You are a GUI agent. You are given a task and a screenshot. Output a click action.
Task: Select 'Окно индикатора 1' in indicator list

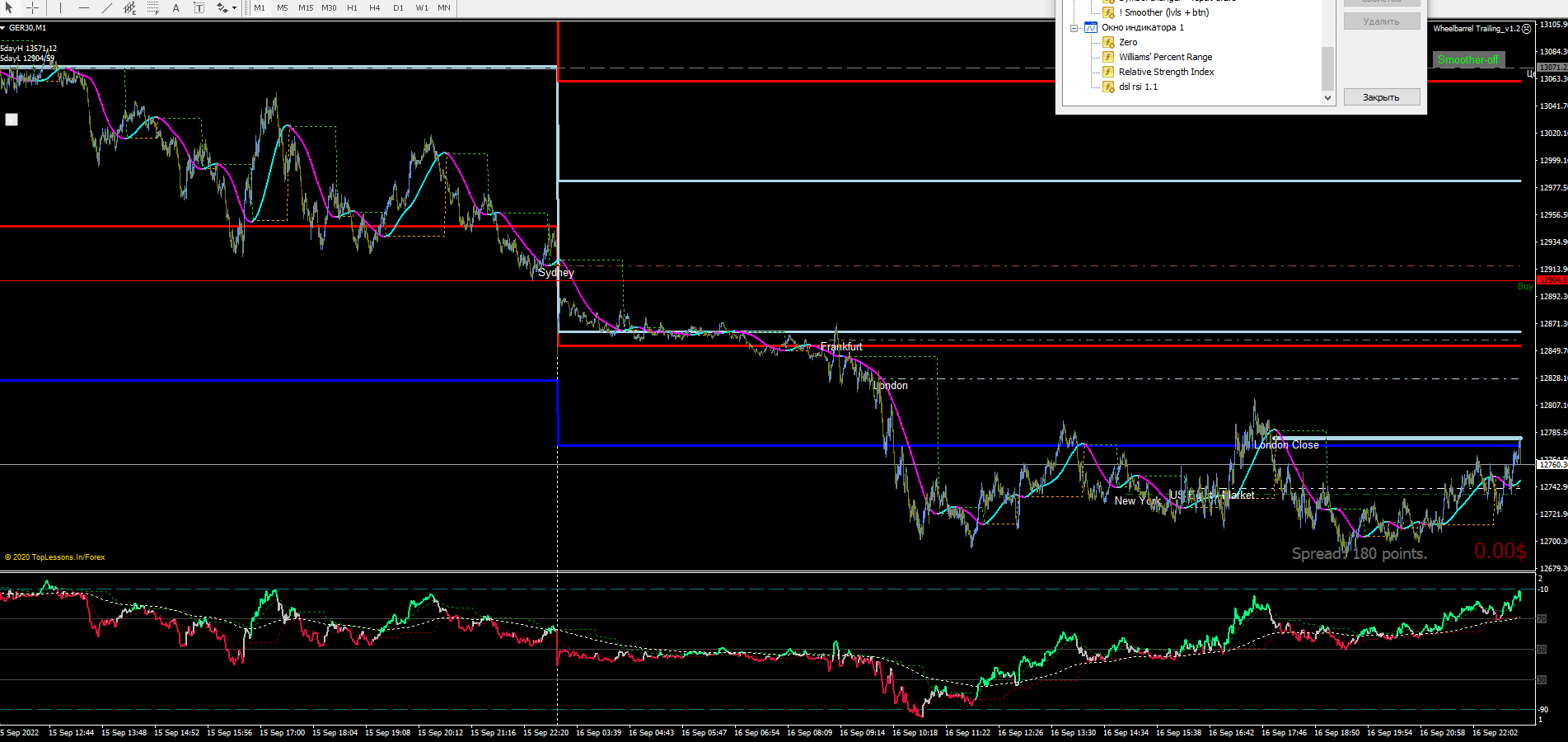(1143, 28)
